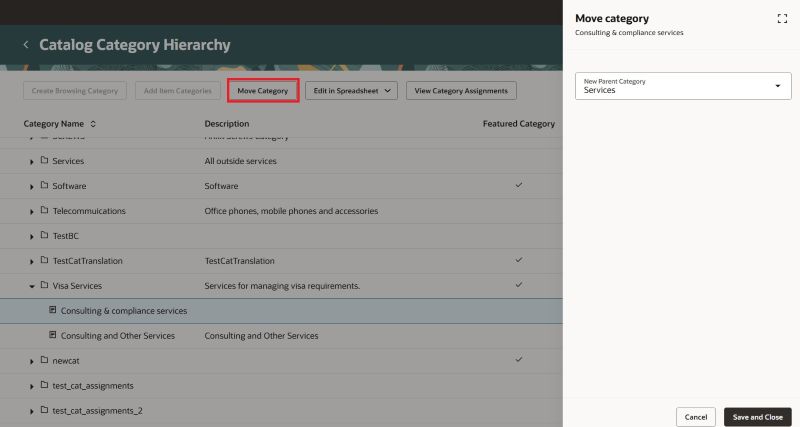Go back using the header arrow
The width and height of the screenshot is (800, 427).
coord(26,45)
